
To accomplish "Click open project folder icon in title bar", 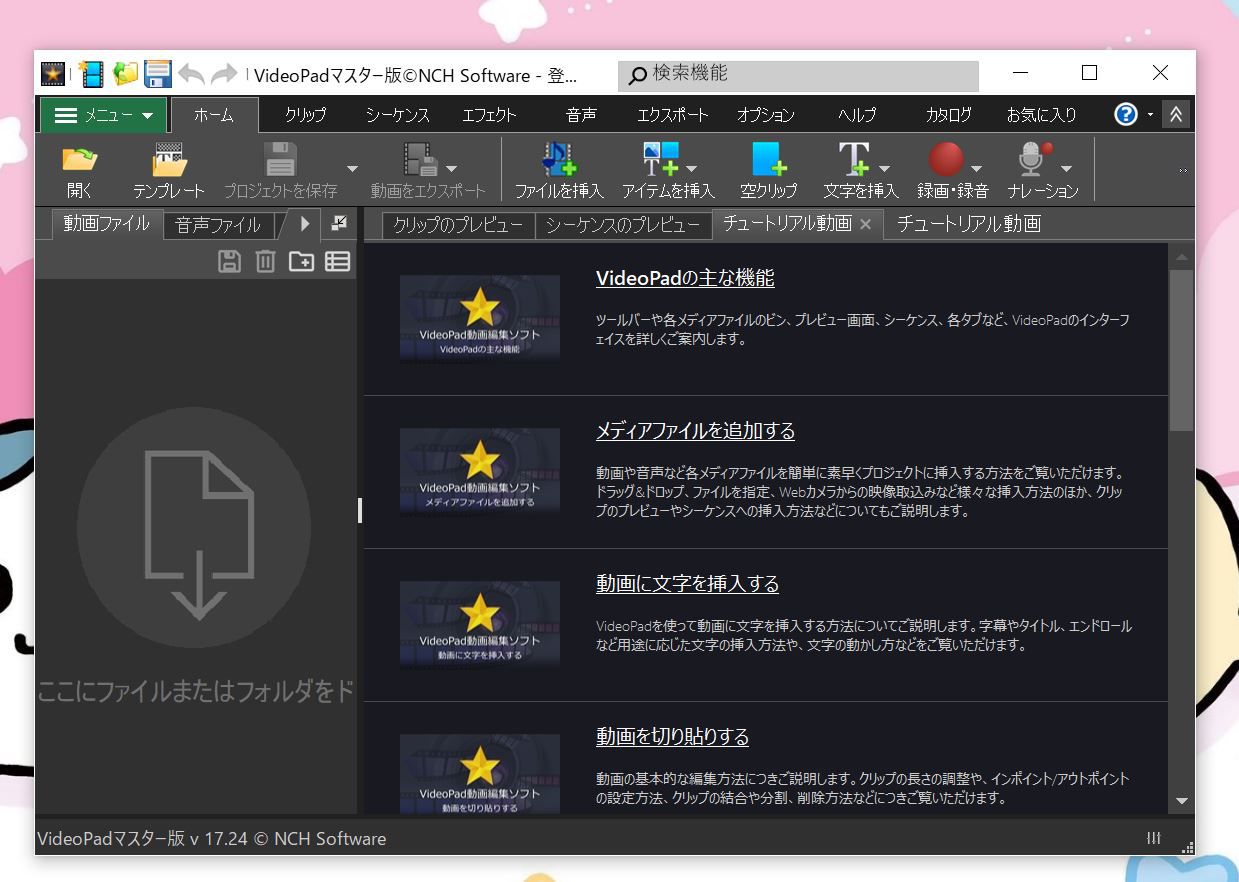I will (125, 74).
